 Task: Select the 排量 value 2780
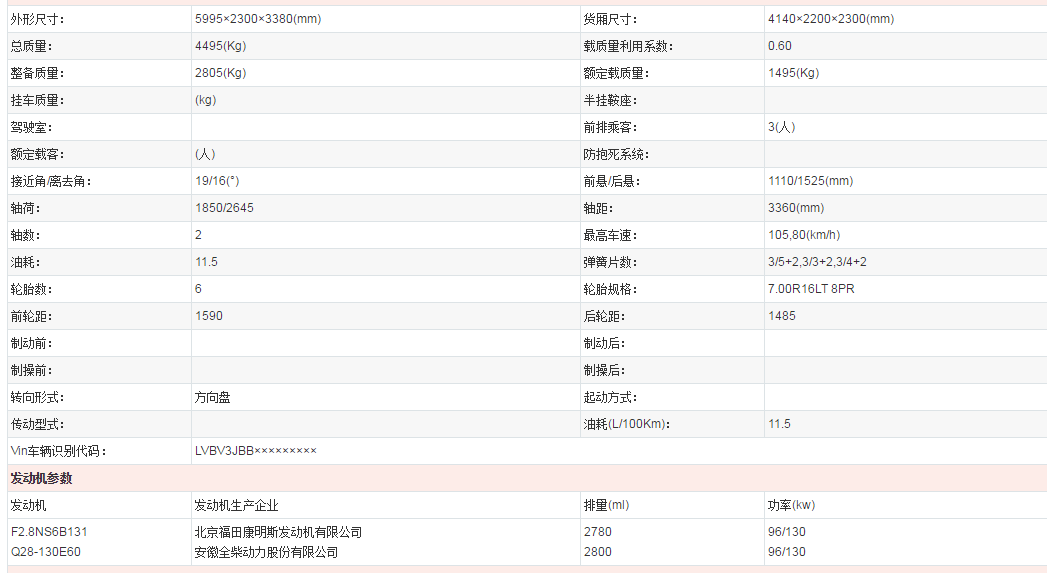597,532
